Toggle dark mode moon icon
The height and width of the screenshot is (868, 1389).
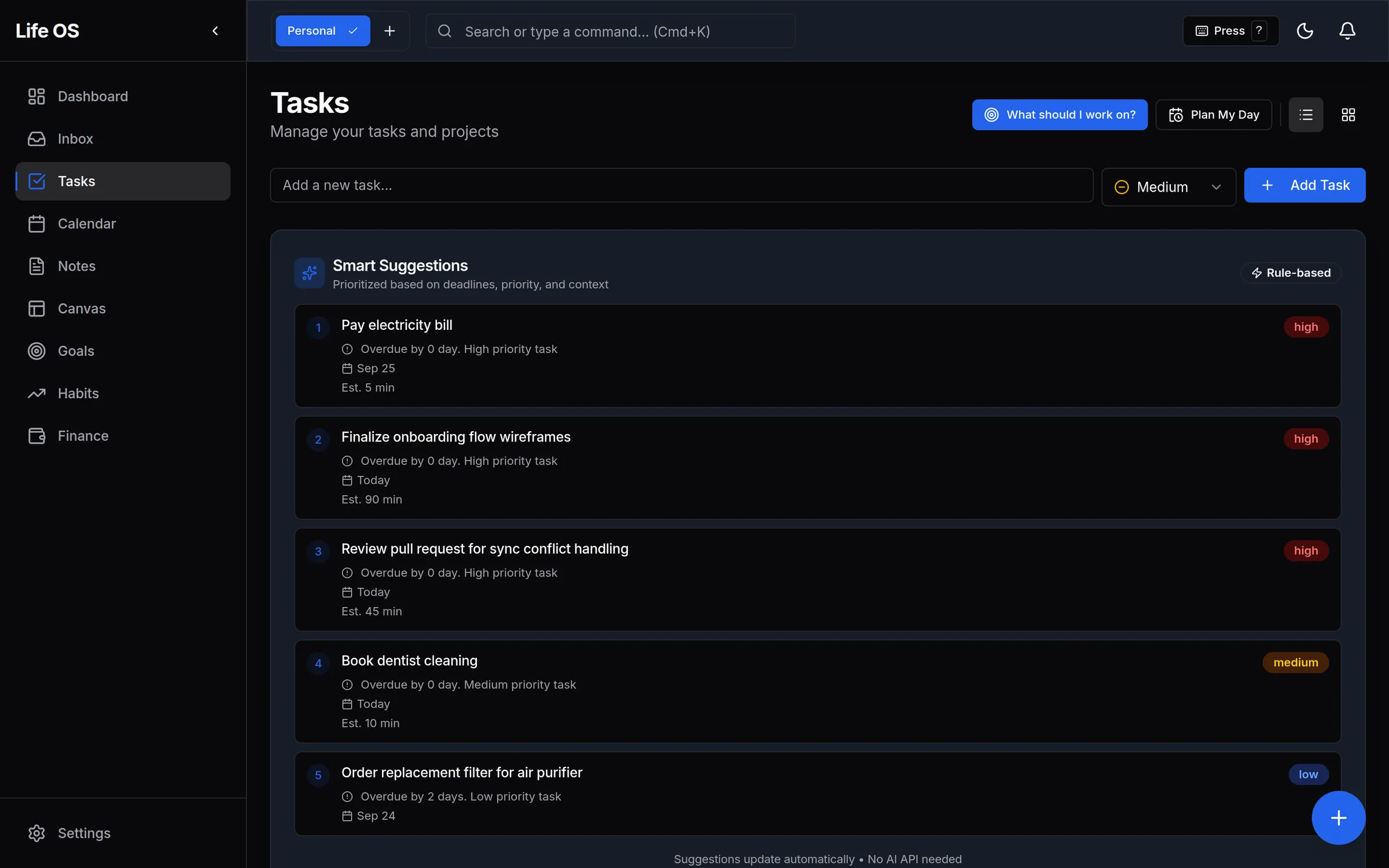(x=1305, y=31)
